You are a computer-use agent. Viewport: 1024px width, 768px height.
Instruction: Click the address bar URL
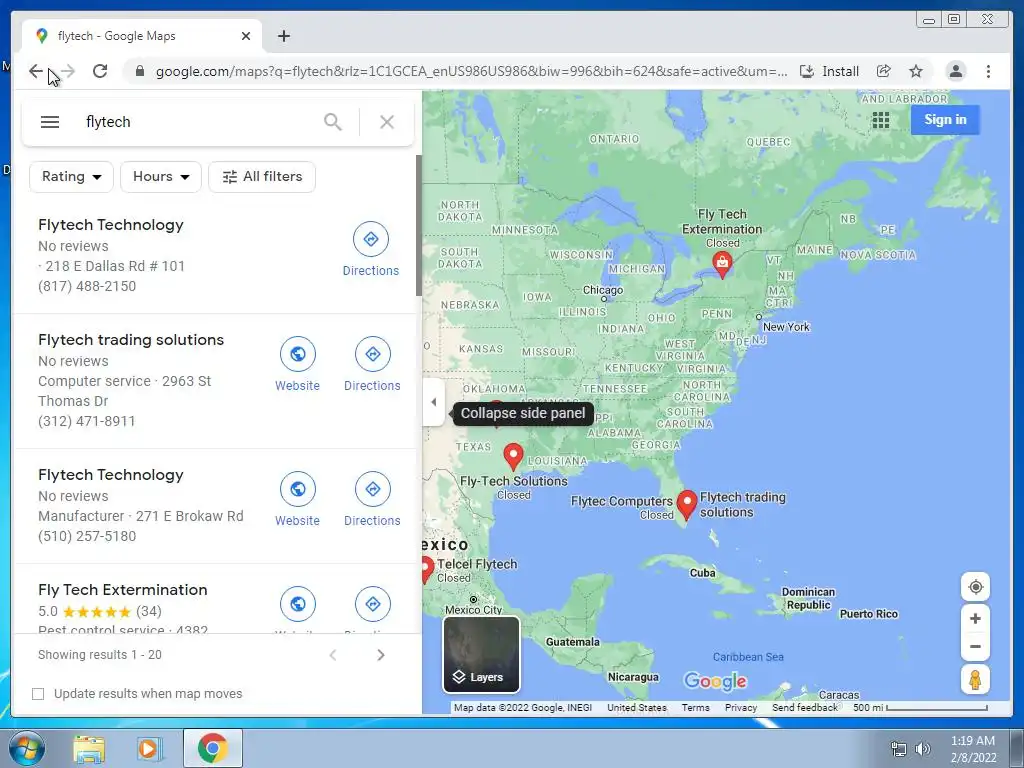[471, 71]
